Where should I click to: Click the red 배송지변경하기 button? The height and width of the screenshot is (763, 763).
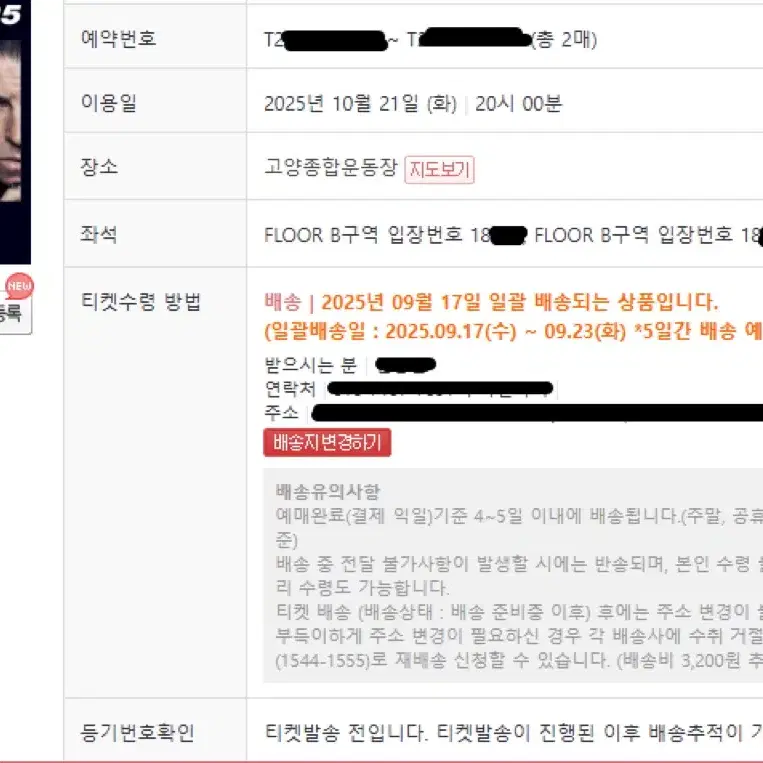[327, 442]
